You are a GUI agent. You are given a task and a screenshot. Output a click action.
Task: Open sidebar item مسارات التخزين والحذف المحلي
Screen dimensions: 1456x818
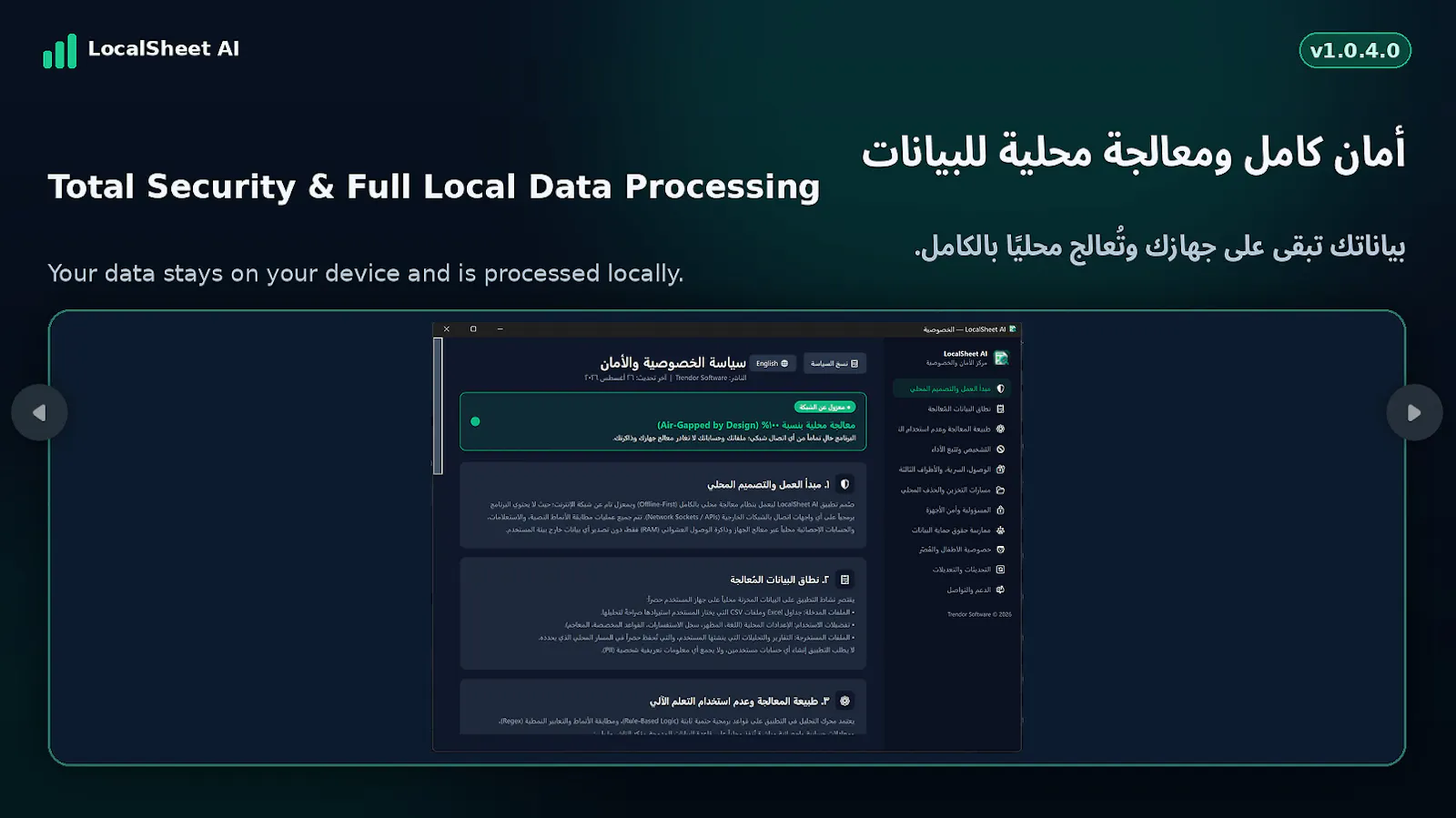[x=952, y=490]
